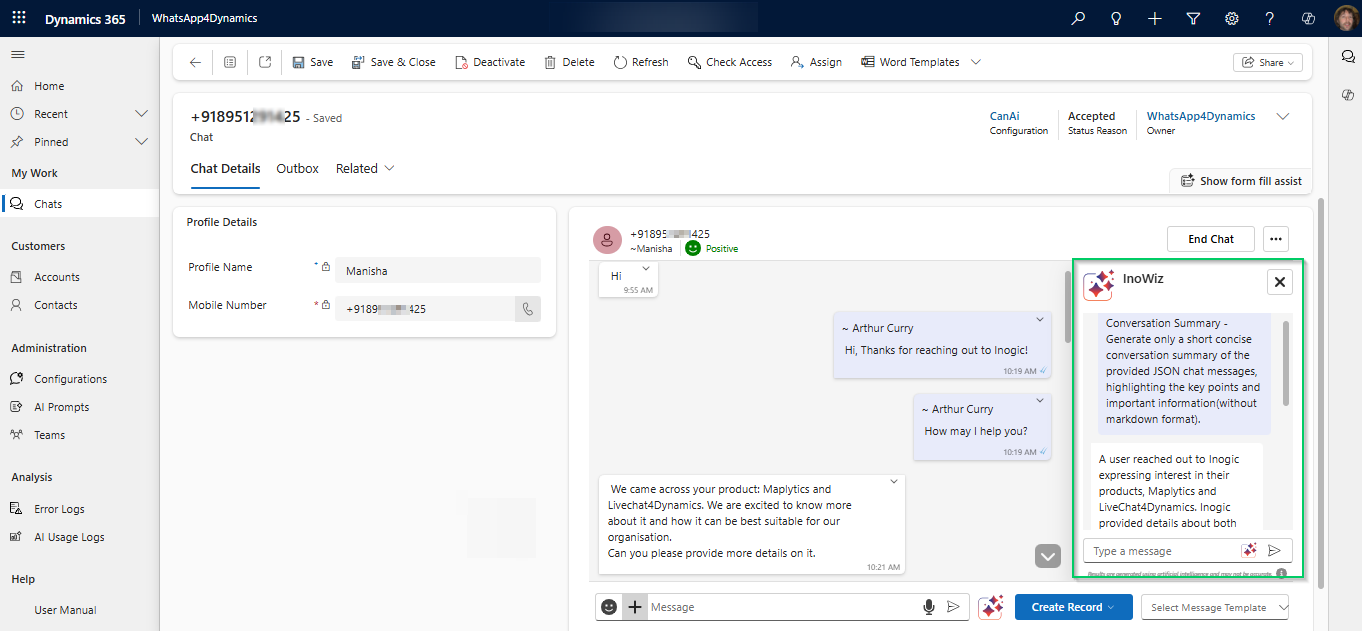Click the help question mark icon
This screenshot has height=631, width=1362.
click(1270, 18)
